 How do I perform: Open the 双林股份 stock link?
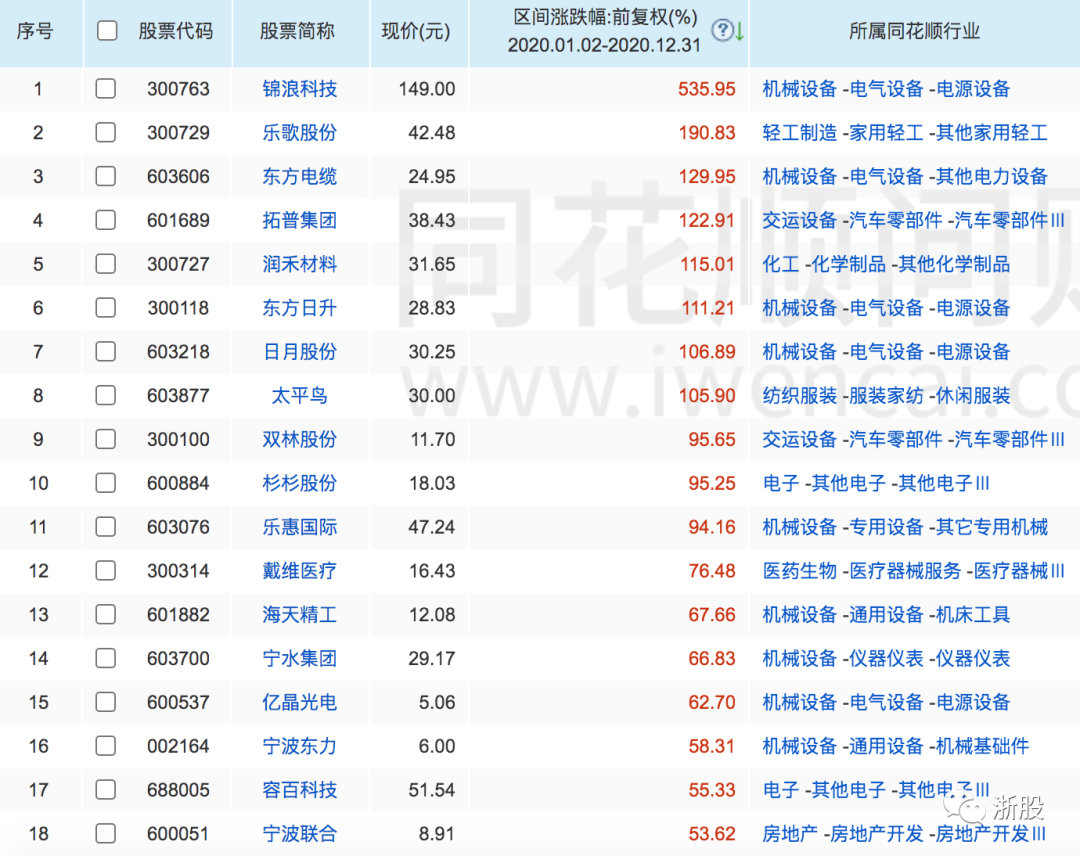[x=298, y=439]
